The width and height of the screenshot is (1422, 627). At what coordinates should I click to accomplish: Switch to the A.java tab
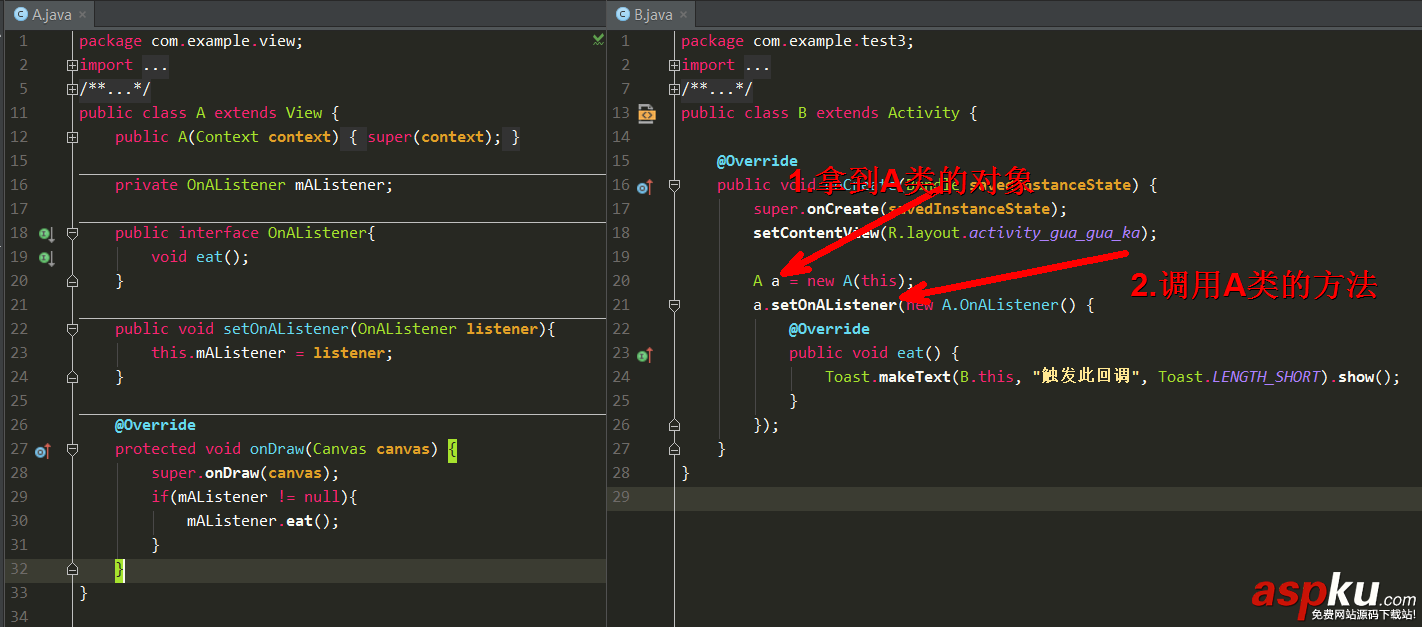coord(49,15)
